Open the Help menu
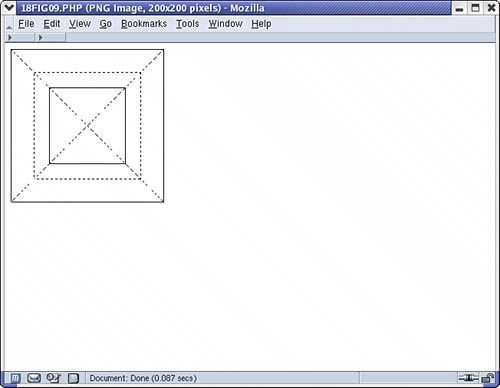Screen dimensions: 500x388 261,24
